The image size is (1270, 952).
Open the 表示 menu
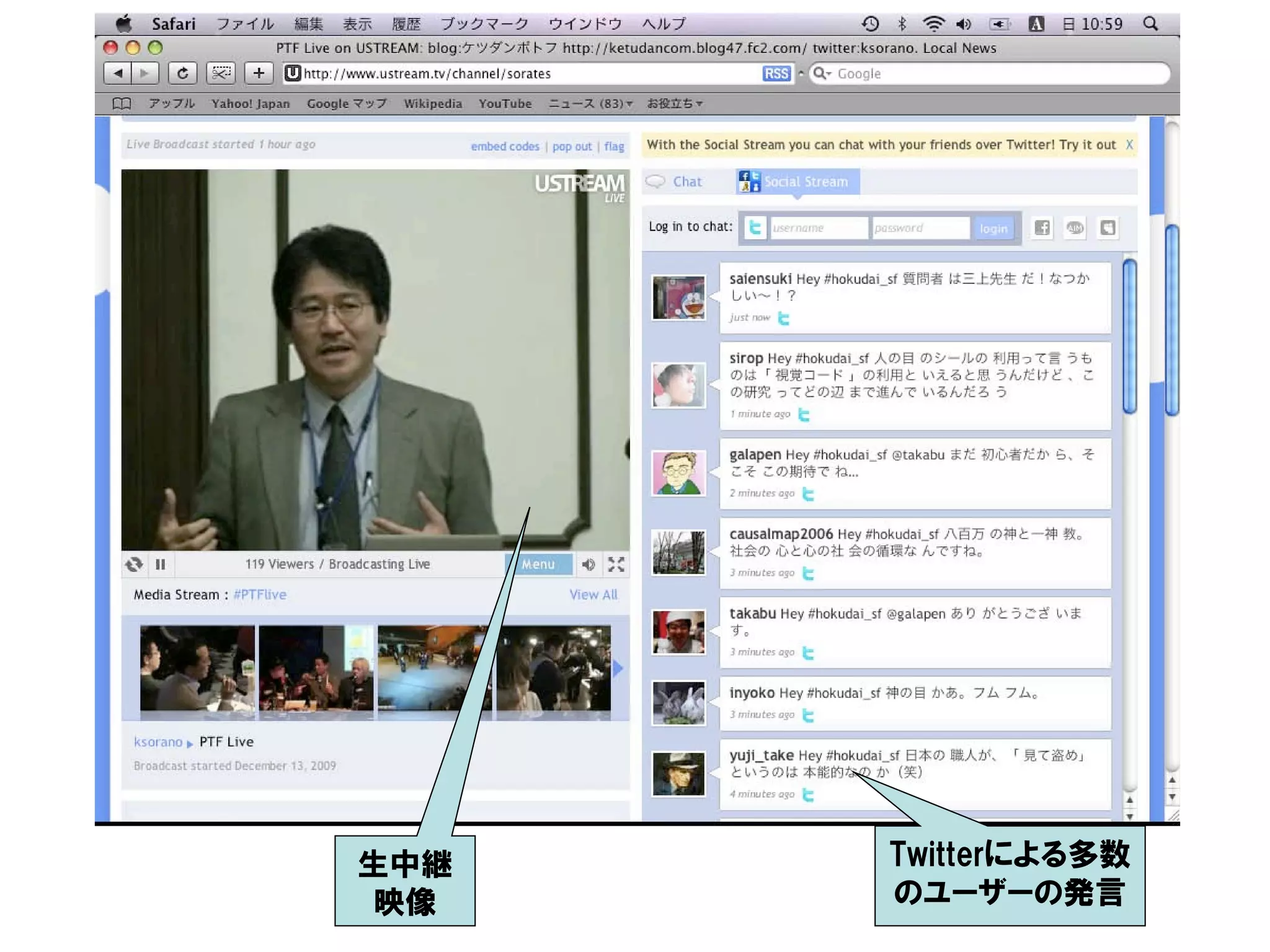[x=358, y=24]
